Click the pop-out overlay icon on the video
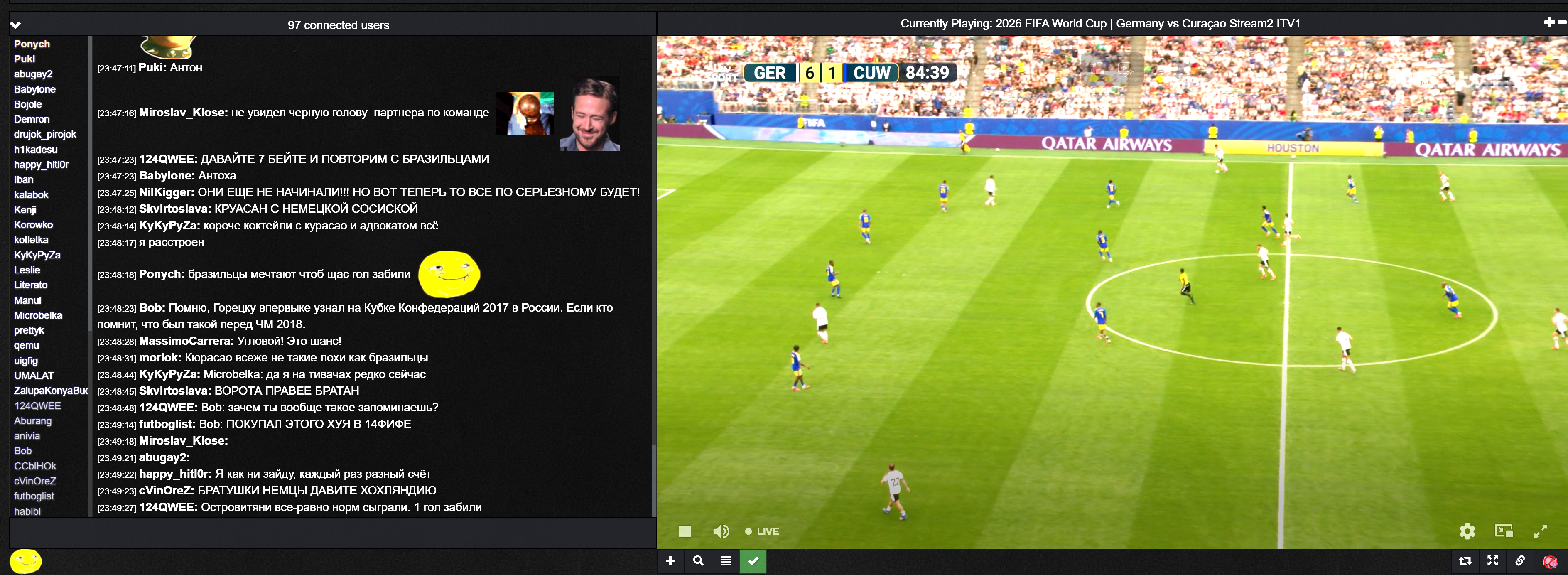The height and width of the screenshot is (575, 1568). click(x=1097, y=69)
